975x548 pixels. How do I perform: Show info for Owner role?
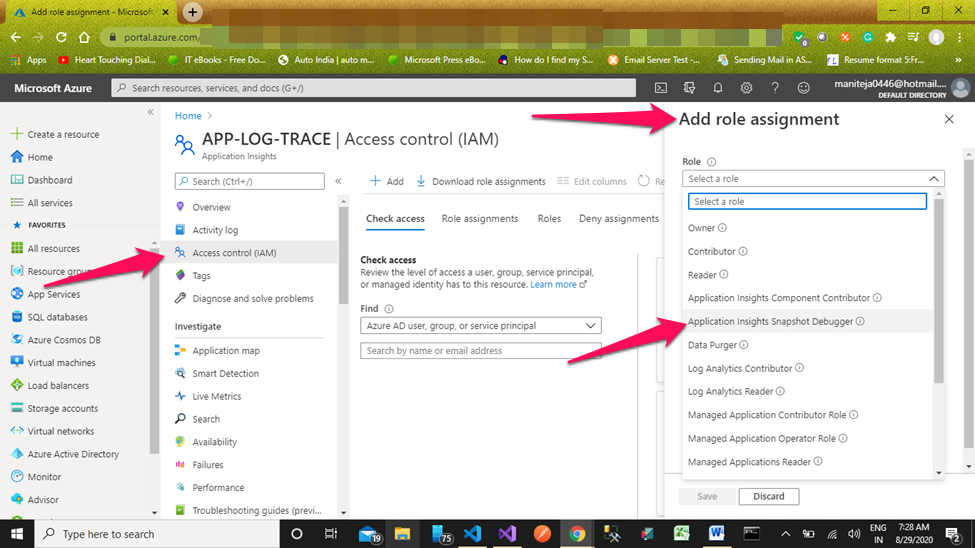[x=723, y=228]
